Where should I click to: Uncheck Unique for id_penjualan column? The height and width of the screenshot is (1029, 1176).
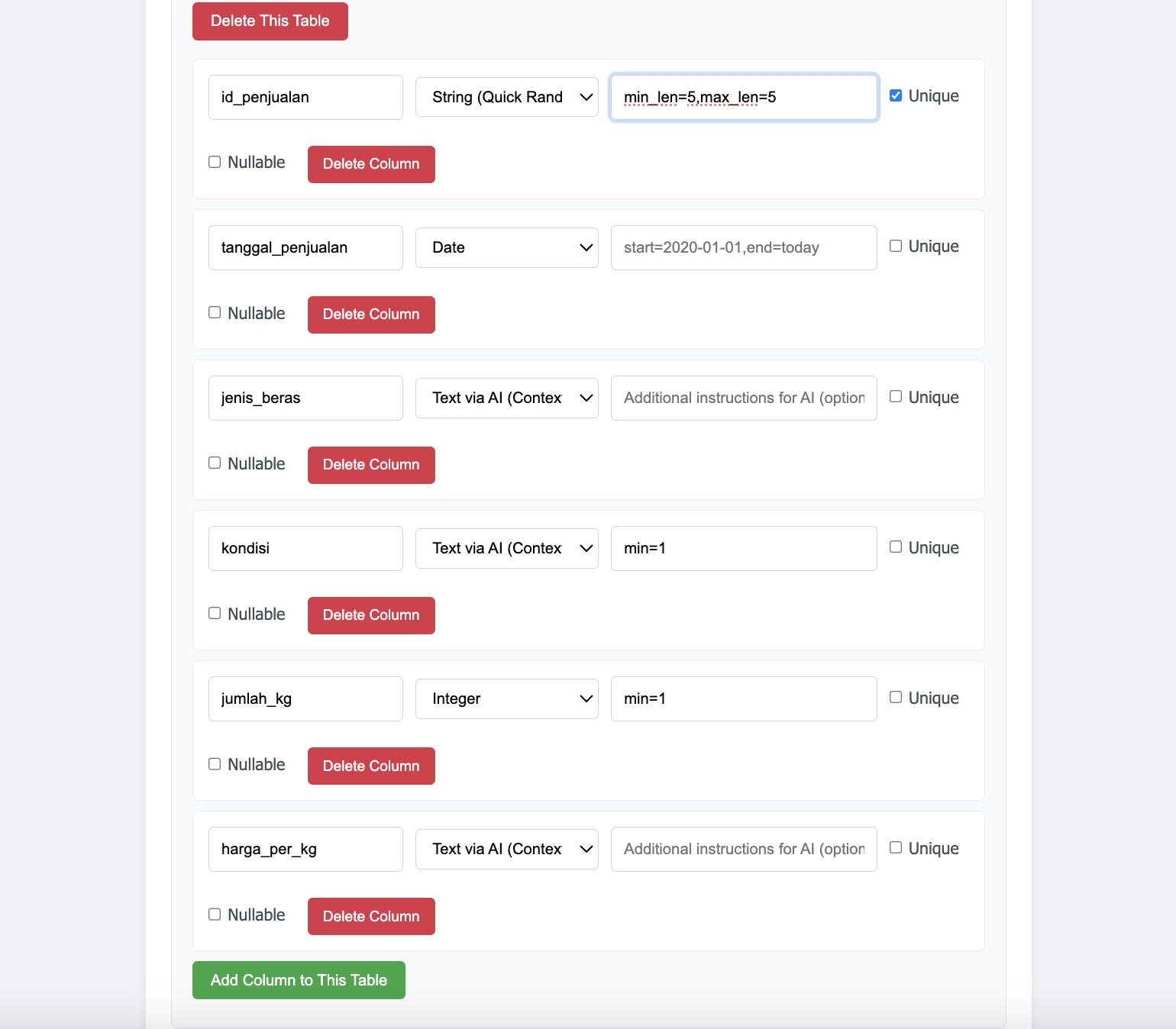896,95
